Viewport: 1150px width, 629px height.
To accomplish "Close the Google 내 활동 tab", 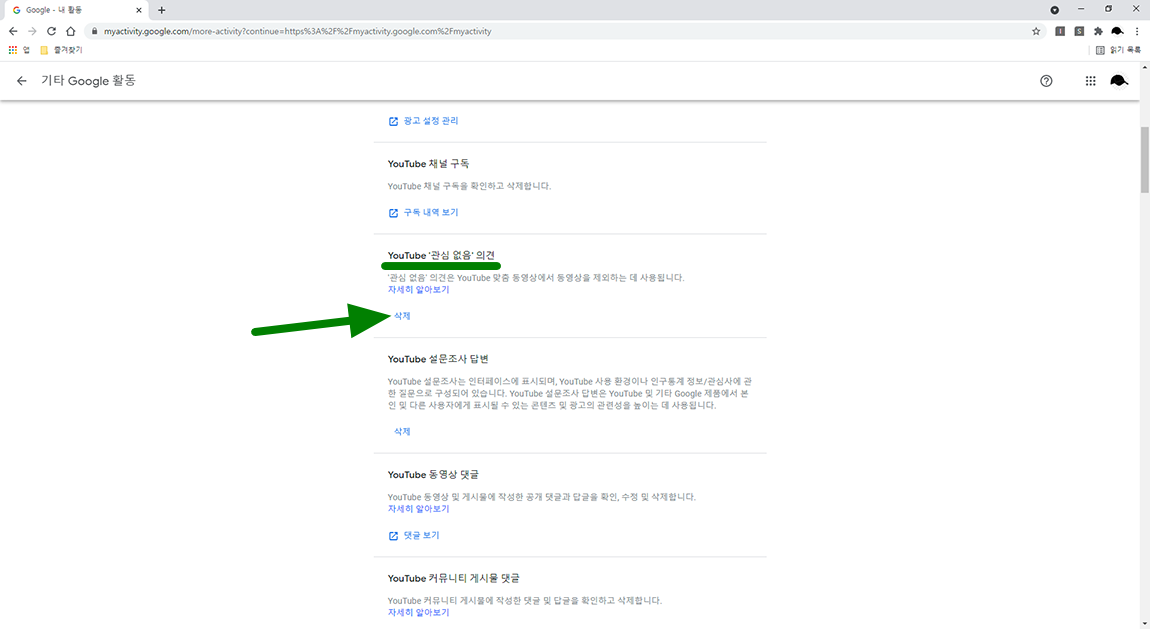I will pos(139,10).
